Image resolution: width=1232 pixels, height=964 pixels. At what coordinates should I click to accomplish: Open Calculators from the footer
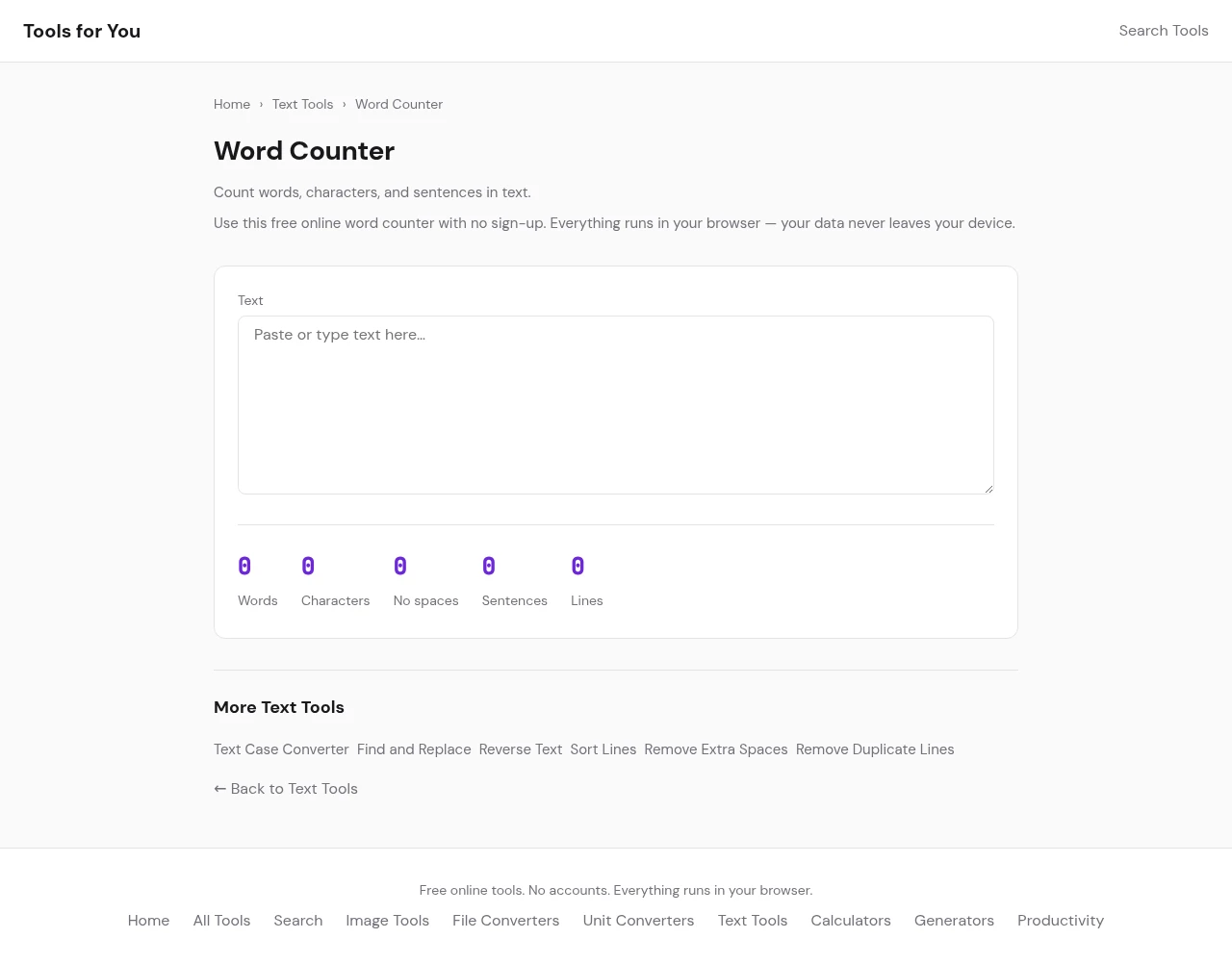click(x=851, y=921)
